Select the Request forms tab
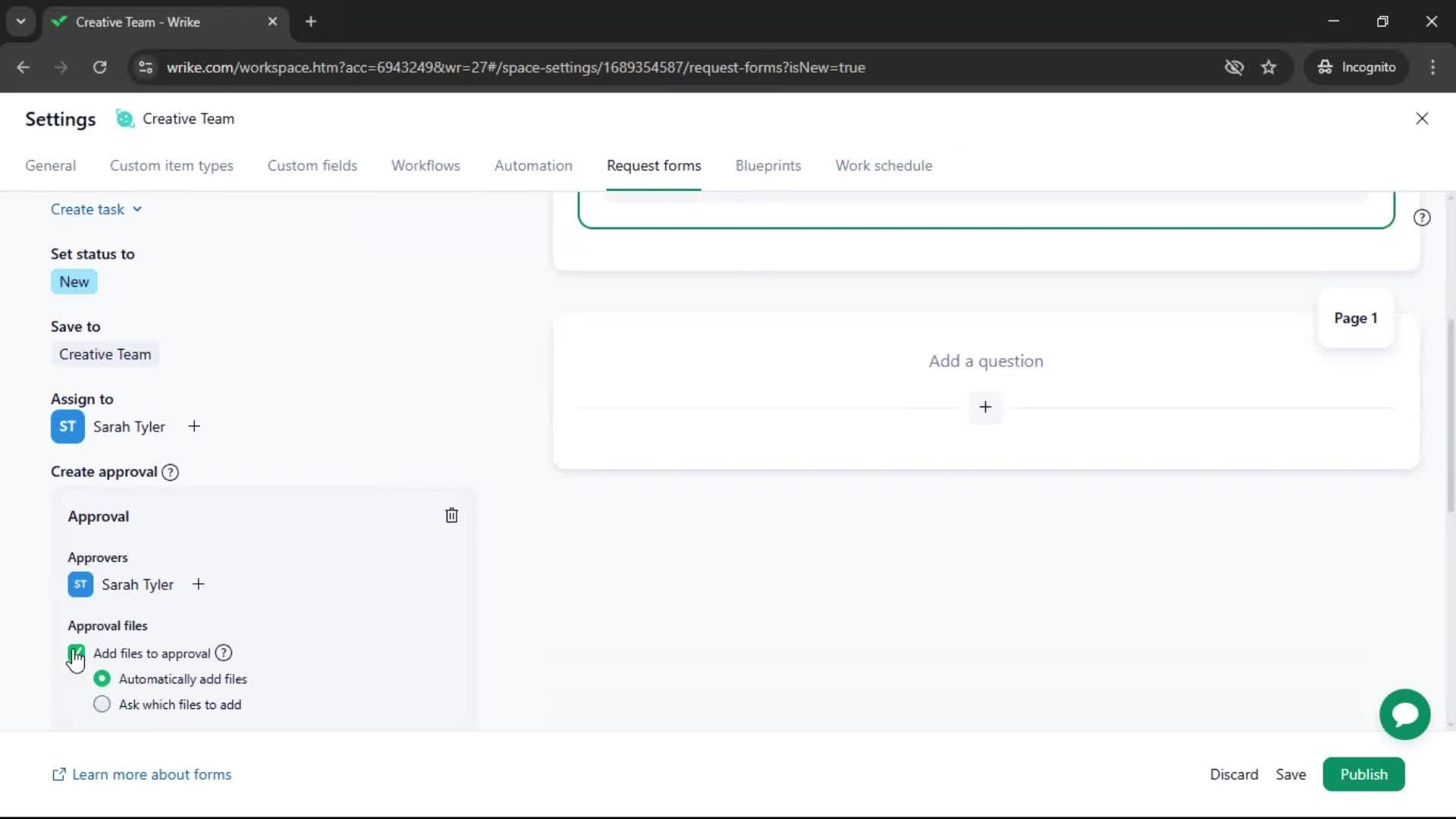1456x819 pixels. 654,166
